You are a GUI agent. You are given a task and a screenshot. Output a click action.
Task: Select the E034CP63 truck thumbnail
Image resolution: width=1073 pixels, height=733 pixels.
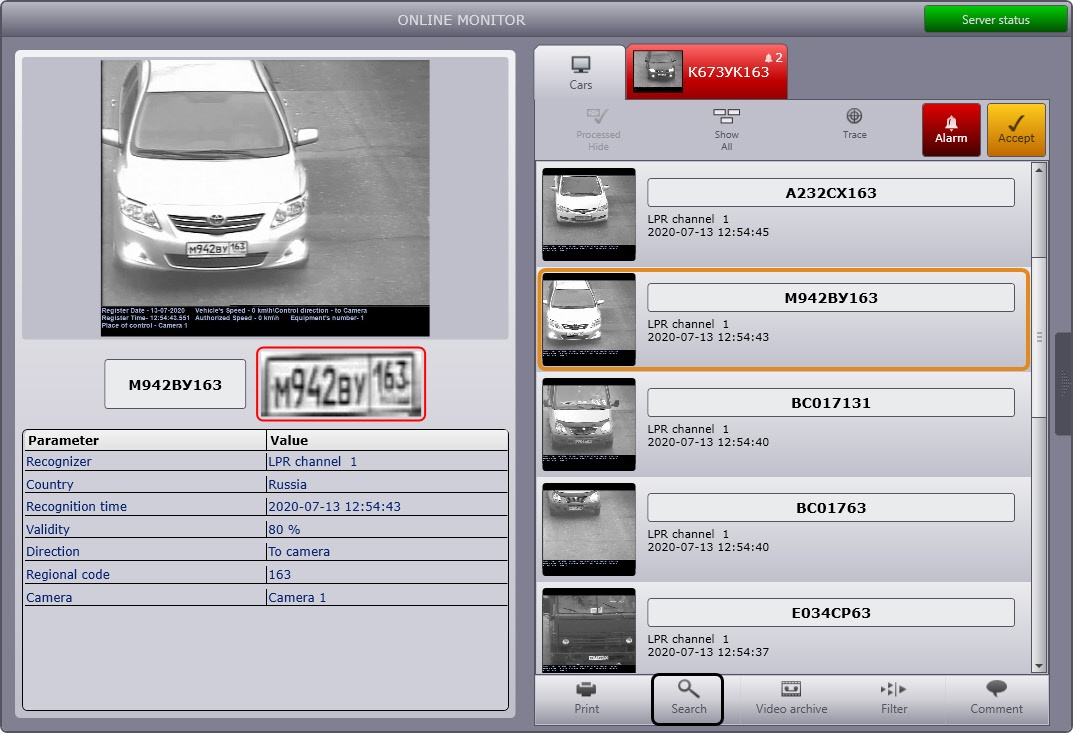[x=588, y=630]
